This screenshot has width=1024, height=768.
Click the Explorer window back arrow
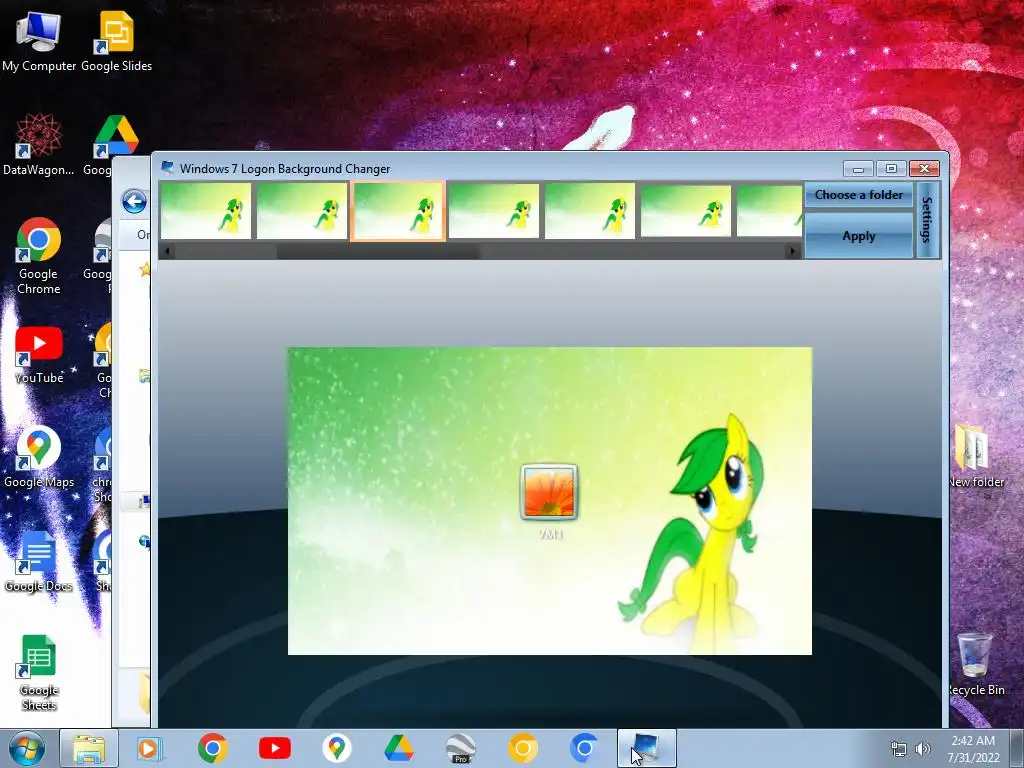(134, 201)
